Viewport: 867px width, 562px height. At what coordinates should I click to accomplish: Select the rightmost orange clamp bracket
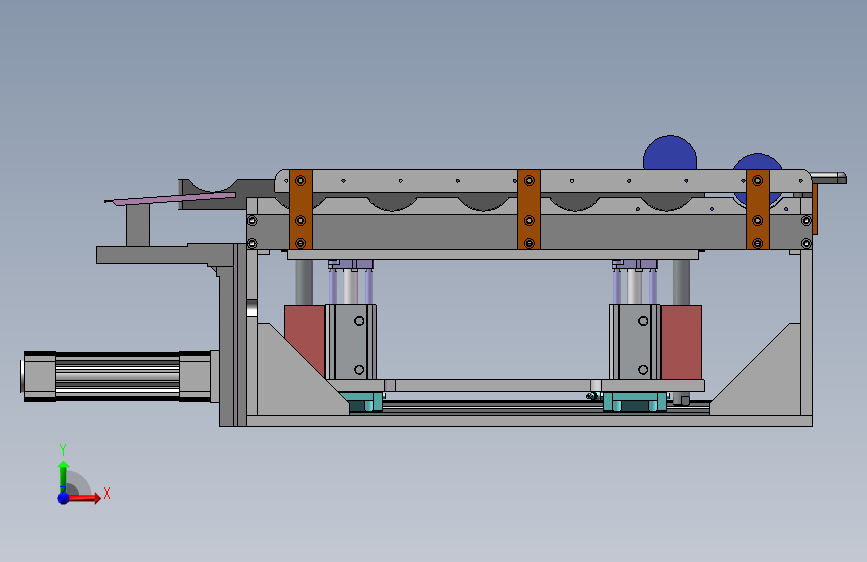click(758, 210)
